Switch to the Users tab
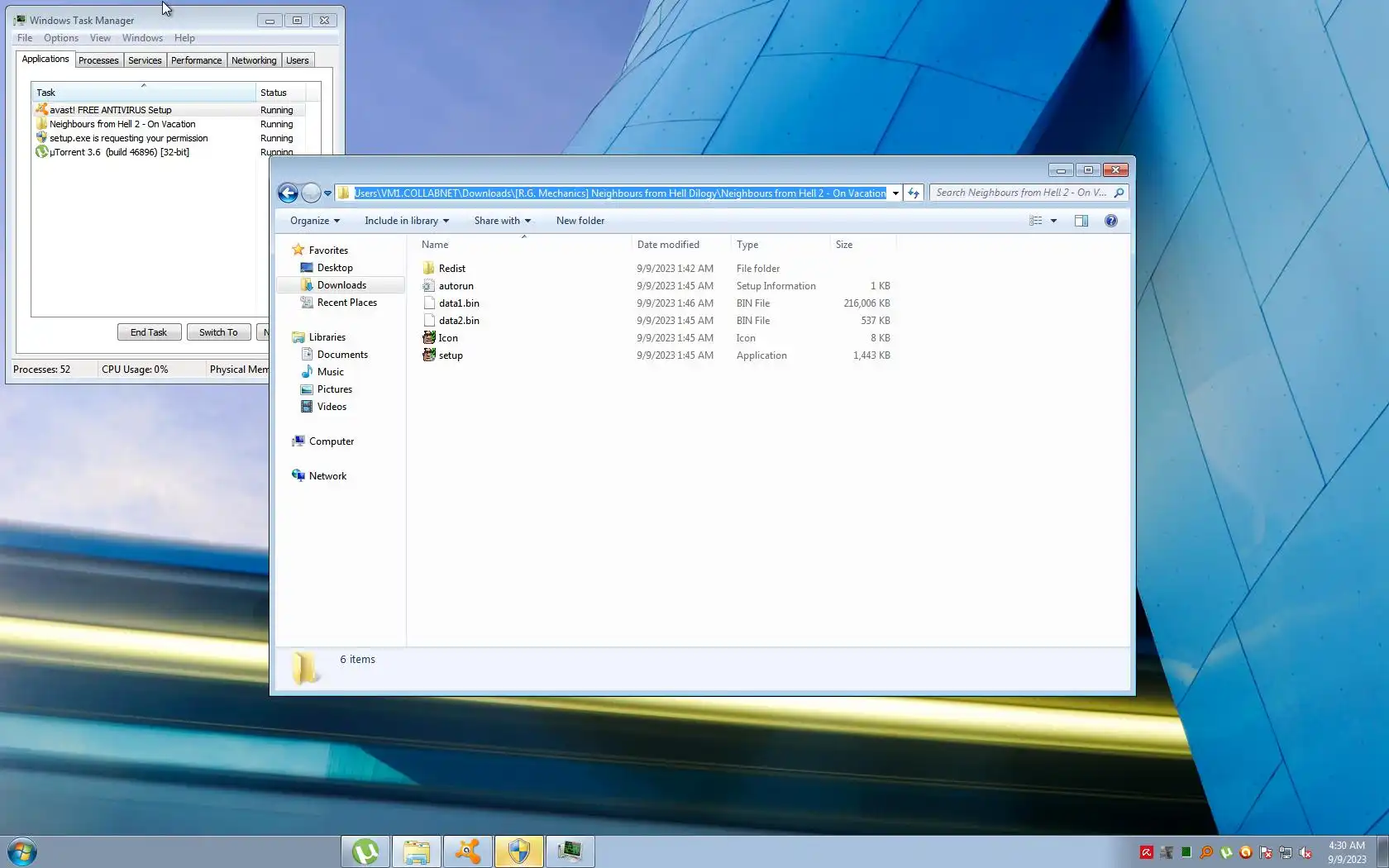The width and height of the screenshot is (1389, 868). [x=298, y=60]
